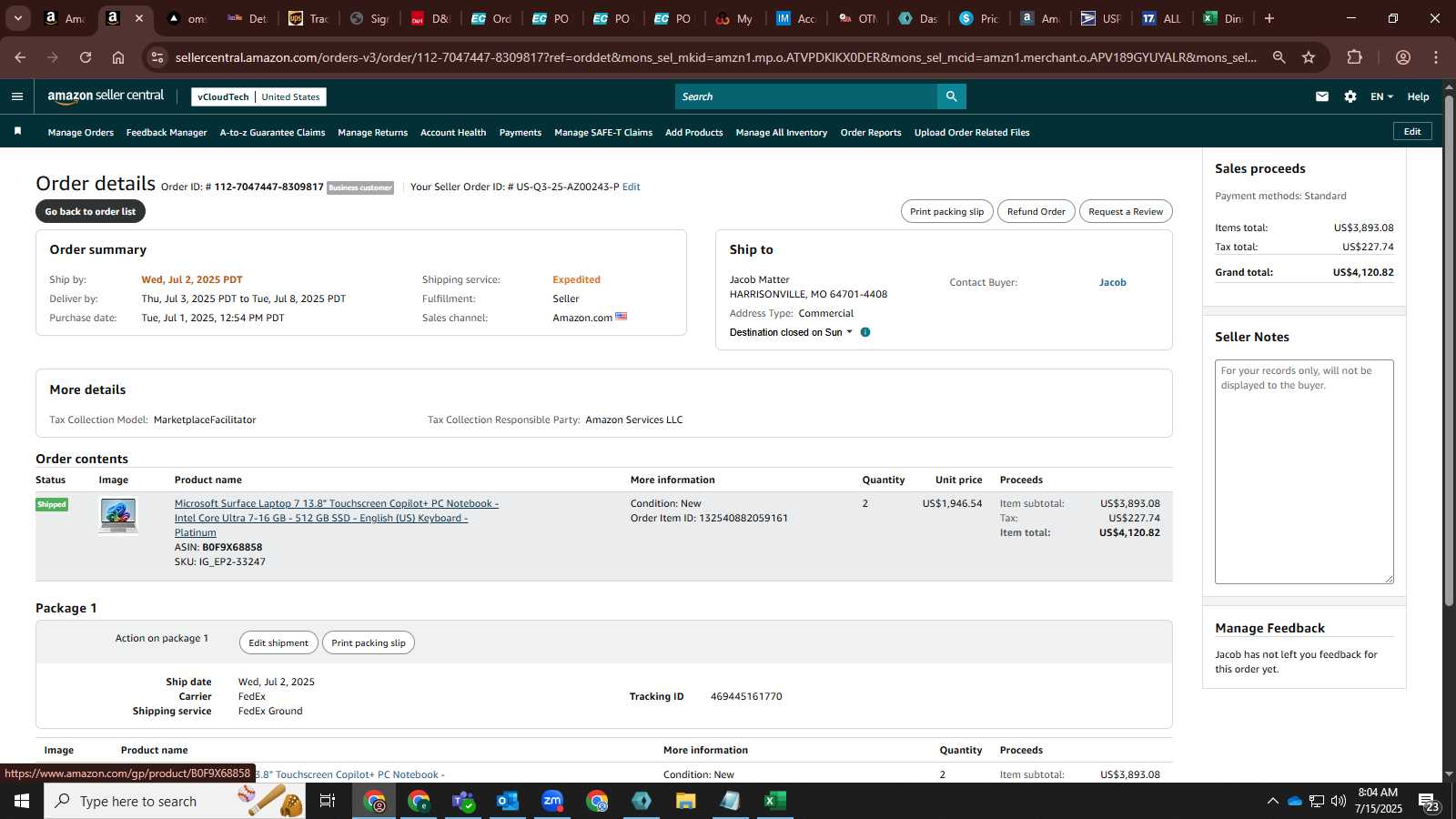
Task: Click the browser address bar URL
Action: tap(715, 57)
